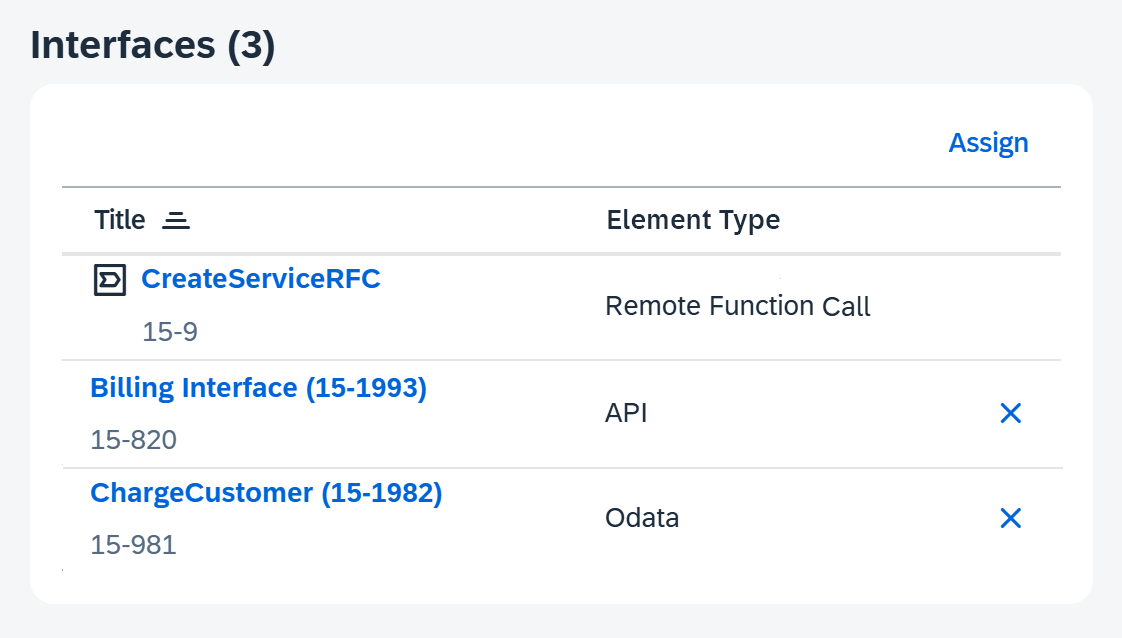Screen dimensions: 1122x638
Task: Open the CreateServiceRFC link
Action: click(260, 279)
